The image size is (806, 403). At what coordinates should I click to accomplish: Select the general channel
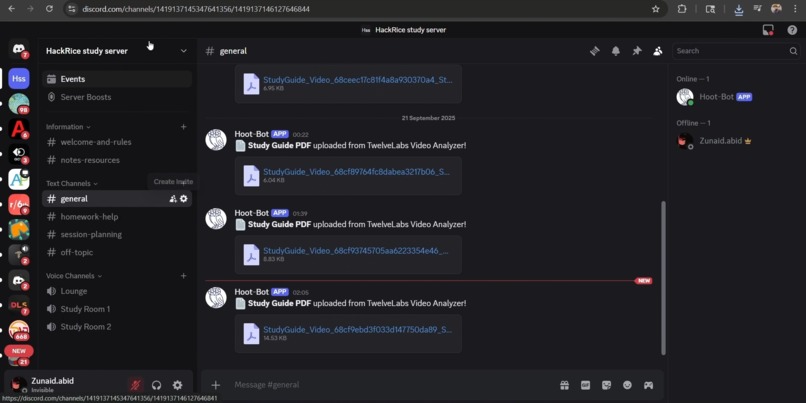point(117,198)
